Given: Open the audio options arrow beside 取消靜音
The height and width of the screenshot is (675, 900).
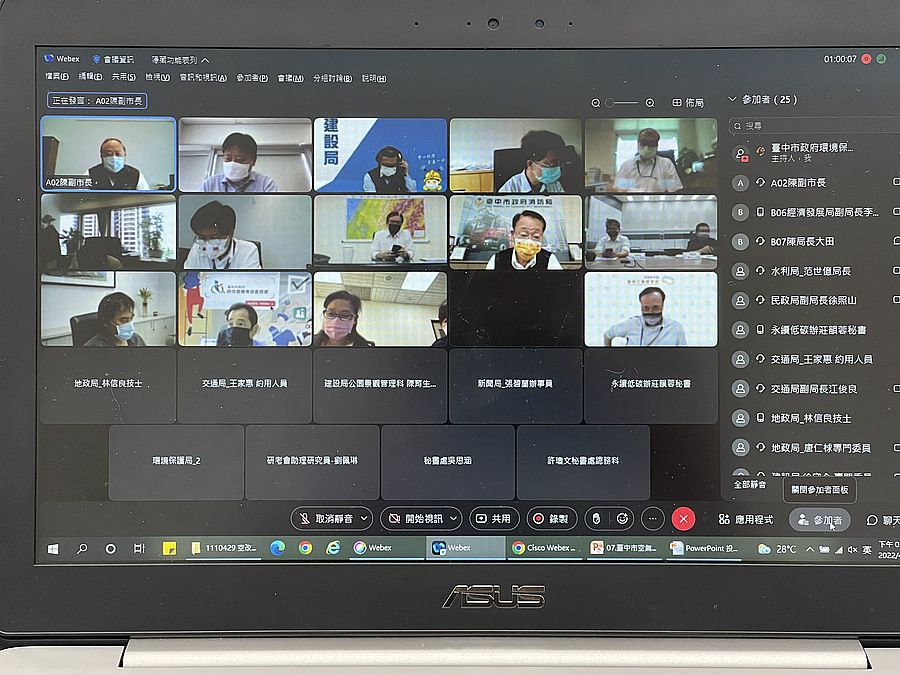Looking at the screenshot, I should tap(364, 518).
